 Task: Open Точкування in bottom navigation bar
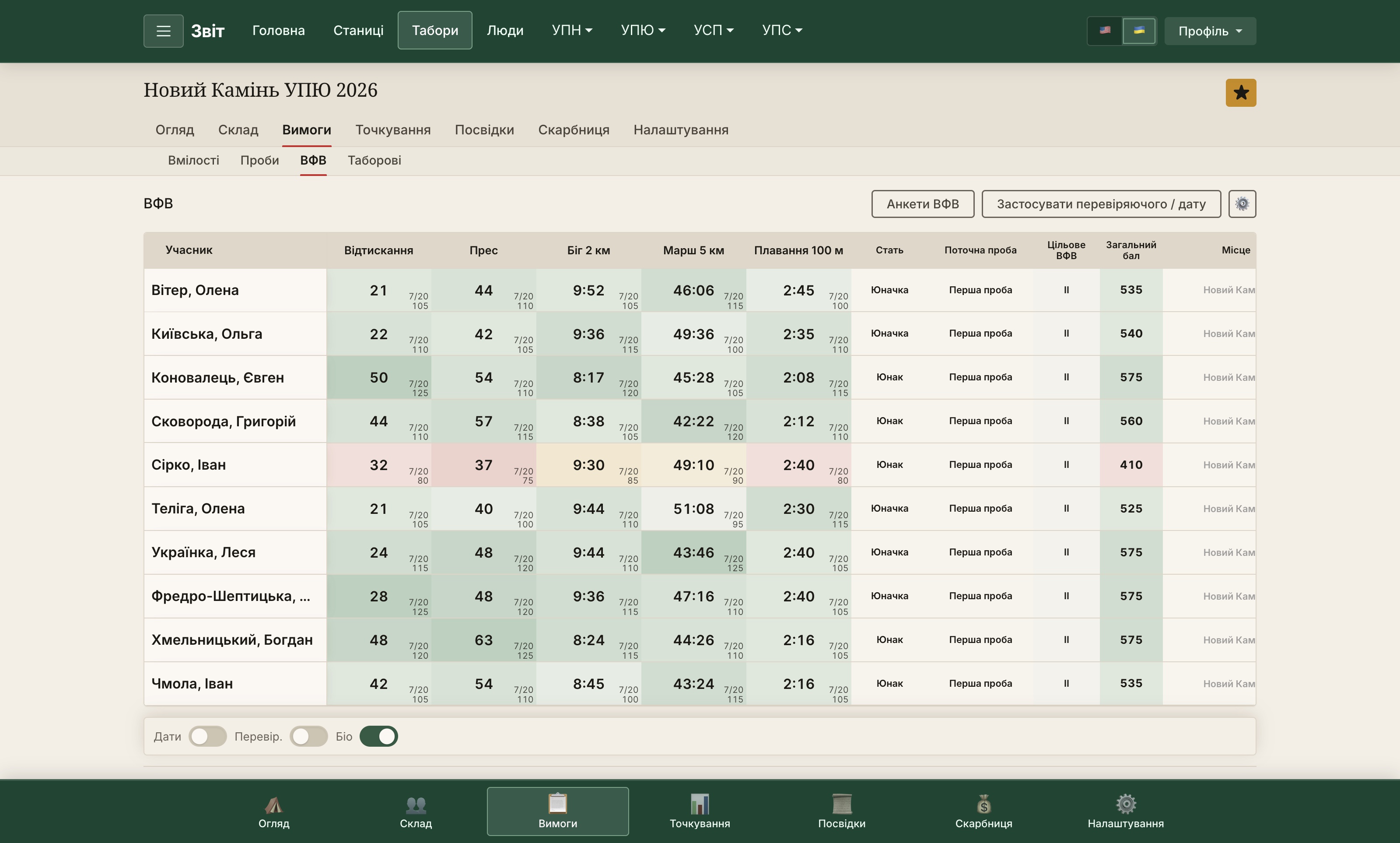(x=700, y=811)
